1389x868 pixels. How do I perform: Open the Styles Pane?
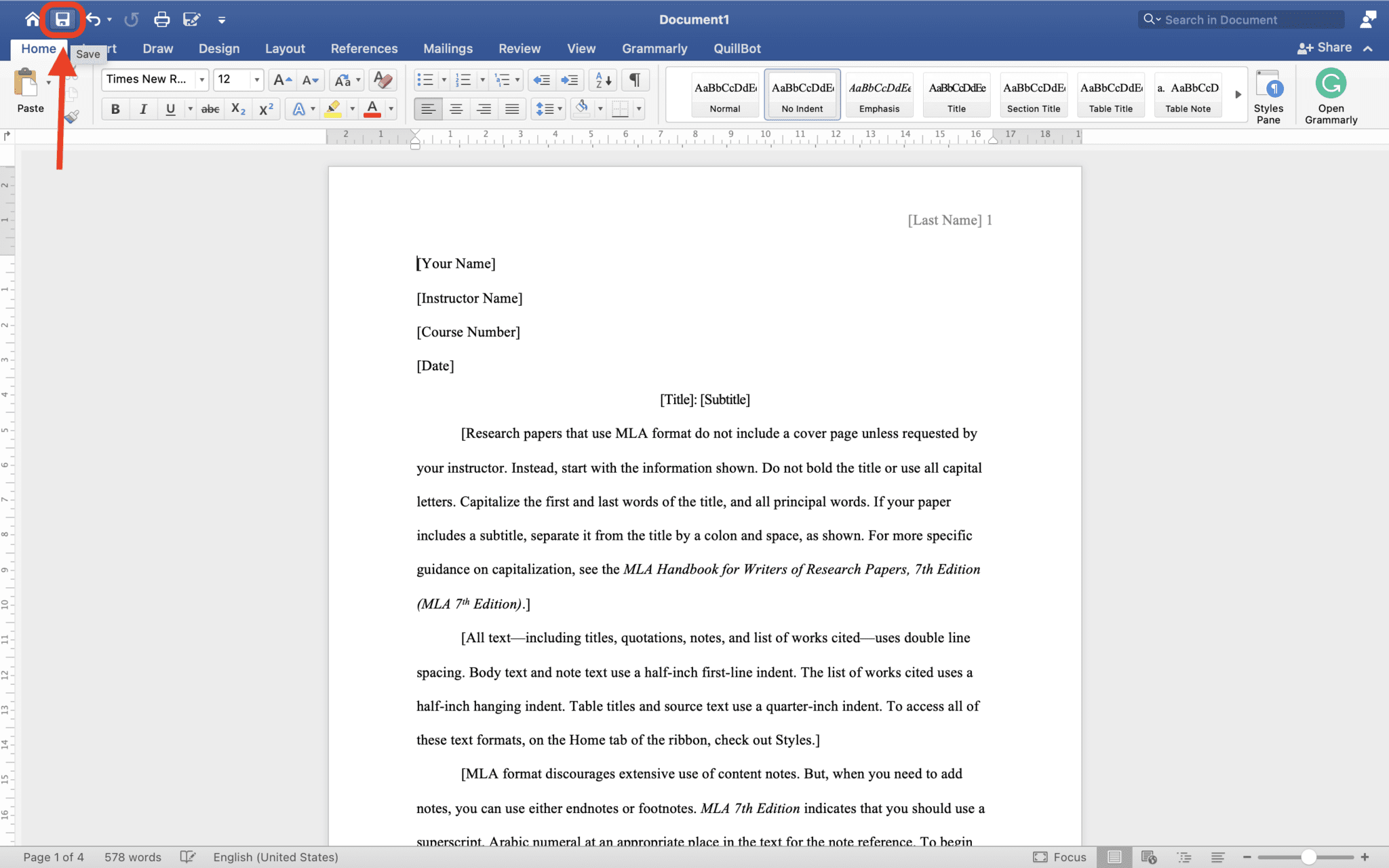pyautogui.click(x=1270, y=95)
